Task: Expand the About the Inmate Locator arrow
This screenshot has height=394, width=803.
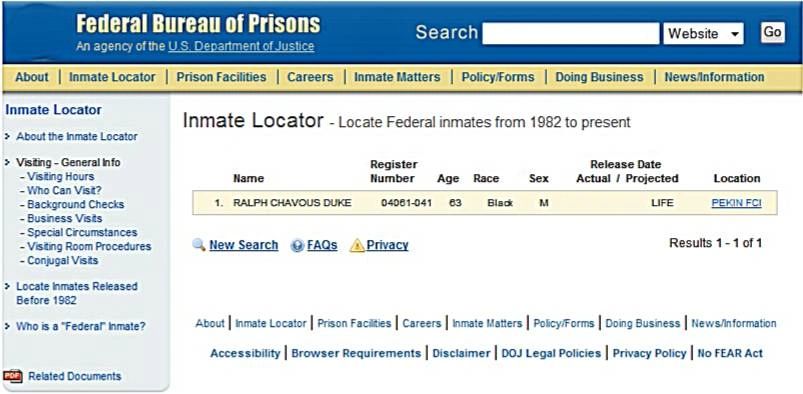Action: click(x=7, y=136)
